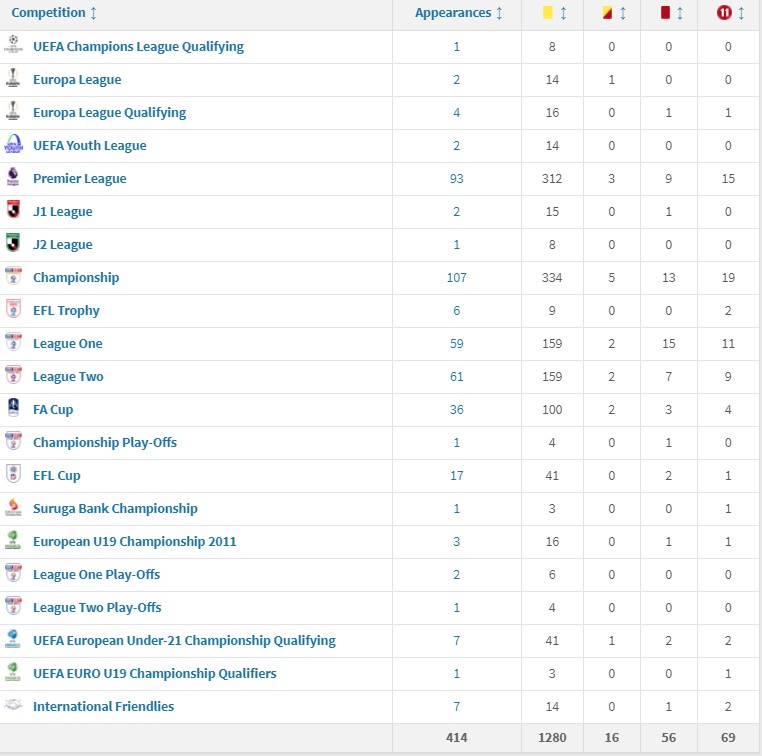Image resolution: width=762 pixels, height=756 pixels.
Task: Click the UEFA Youth League logo icon
Action: 13,144
